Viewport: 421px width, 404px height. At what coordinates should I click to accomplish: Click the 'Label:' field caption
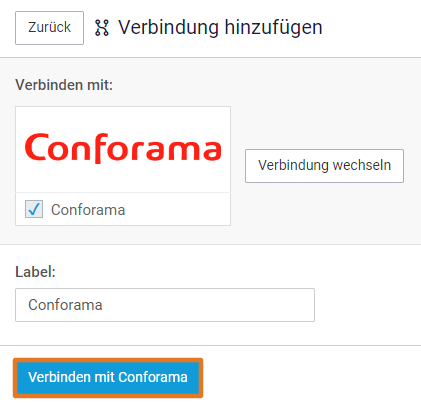[x=35, y=272]
